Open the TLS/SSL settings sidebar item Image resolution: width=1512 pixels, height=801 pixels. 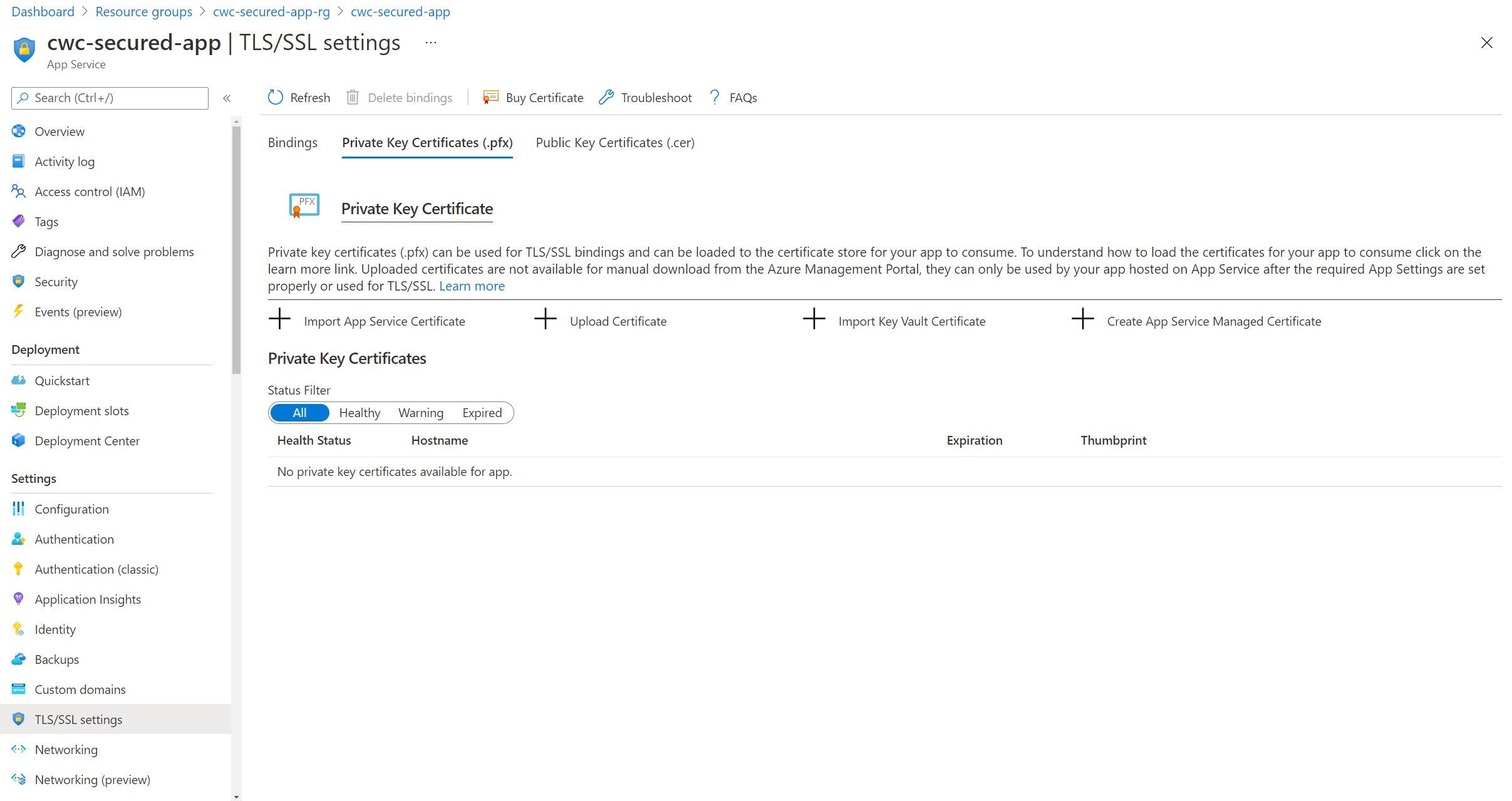pos(78,719)
